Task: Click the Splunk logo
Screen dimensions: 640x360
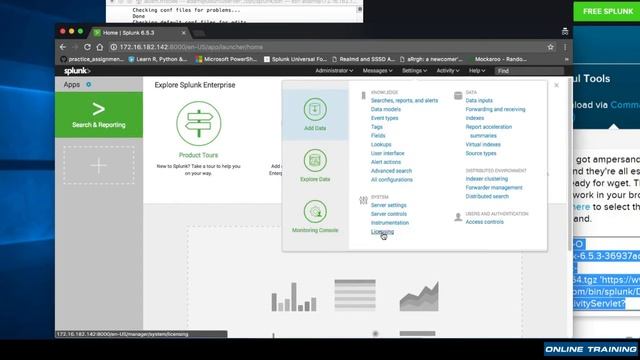Action: (77, 71)
